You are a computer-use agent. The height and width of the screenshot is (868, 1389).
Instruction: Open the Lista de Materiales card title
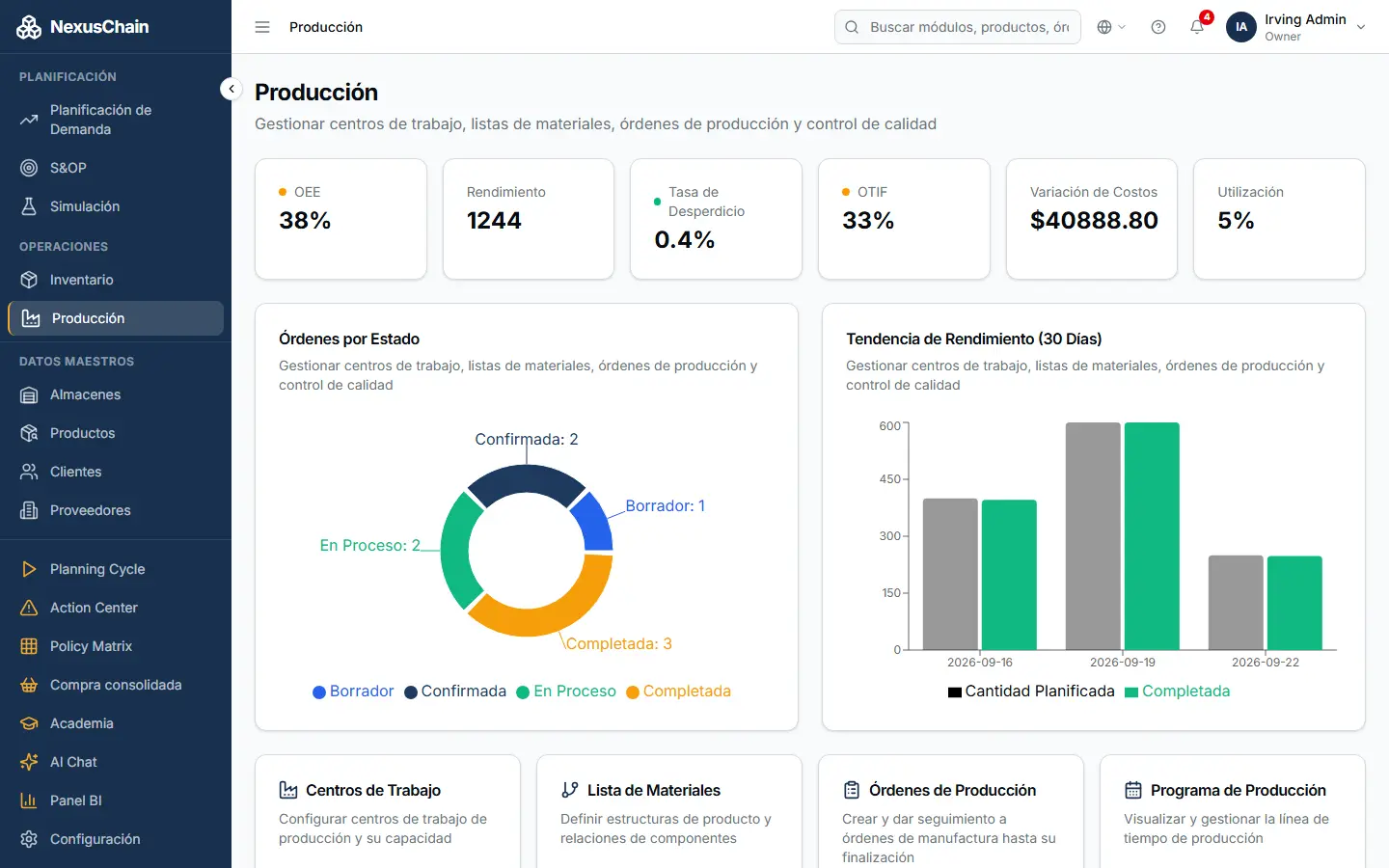(x=654, y=790)
